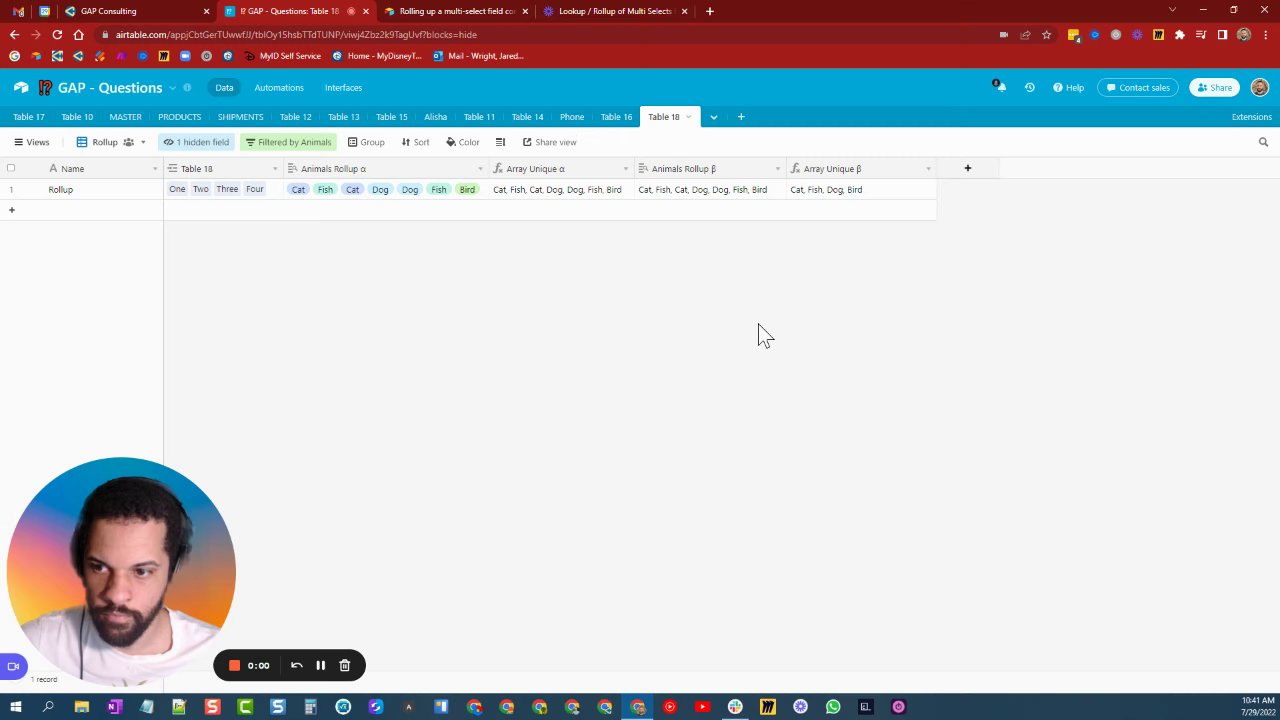Open base history clock icon
1280x720 pixels.
pyautogui.click(x=1029, y=87)
